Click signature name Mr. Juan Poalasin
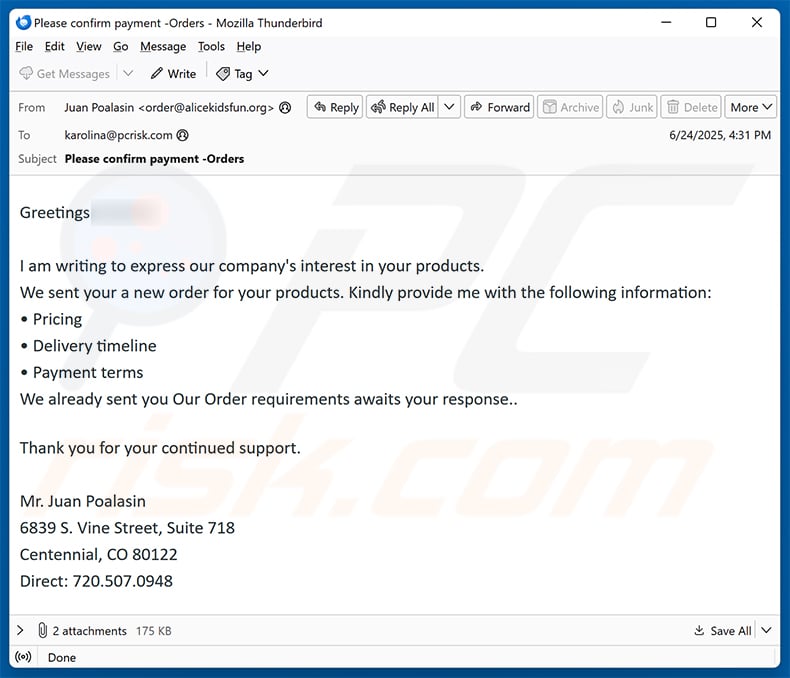 point(83,501)
